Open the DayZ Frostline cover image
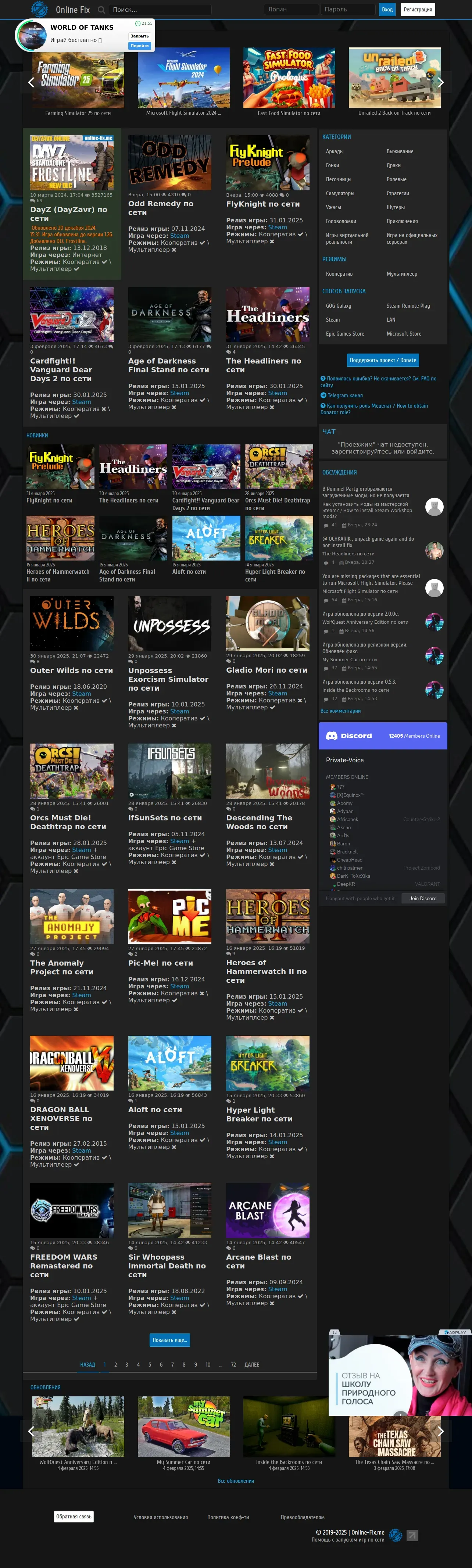This screenshot has height=1568, width=472. [72, 162]
